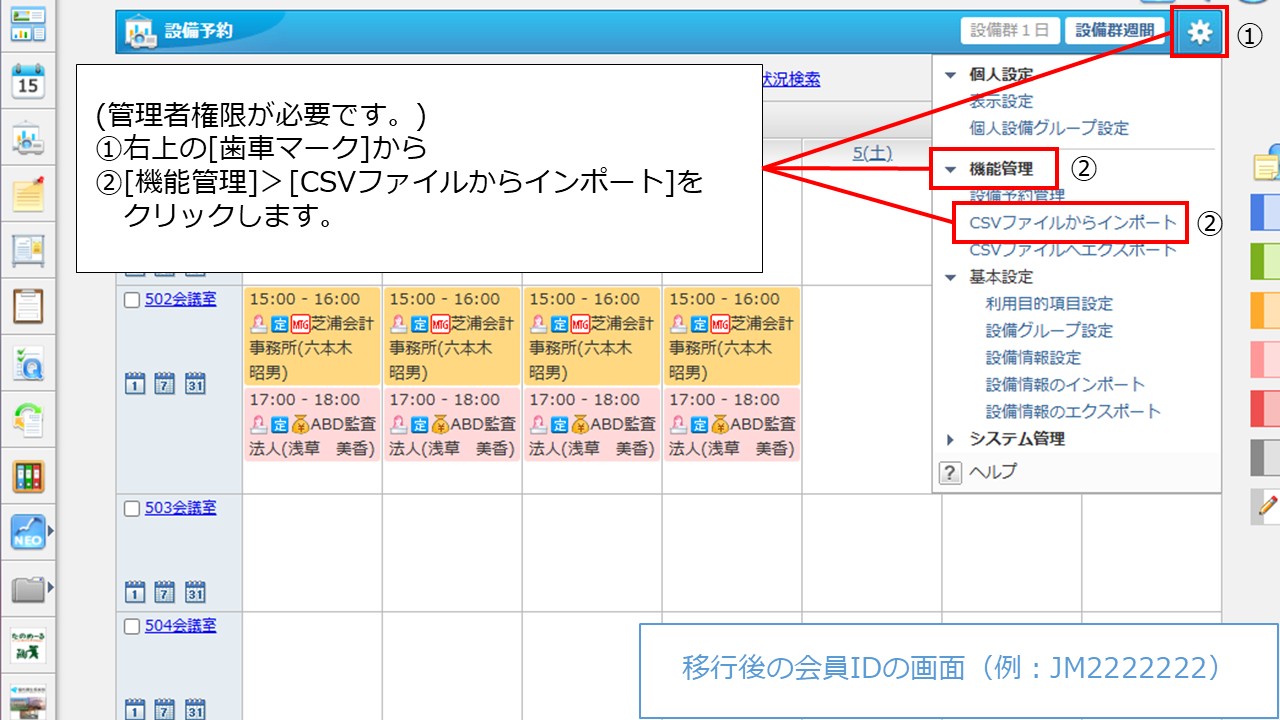Pick the green color swatch
This screenshot has height=720, width=1280.
(1266, 261)
